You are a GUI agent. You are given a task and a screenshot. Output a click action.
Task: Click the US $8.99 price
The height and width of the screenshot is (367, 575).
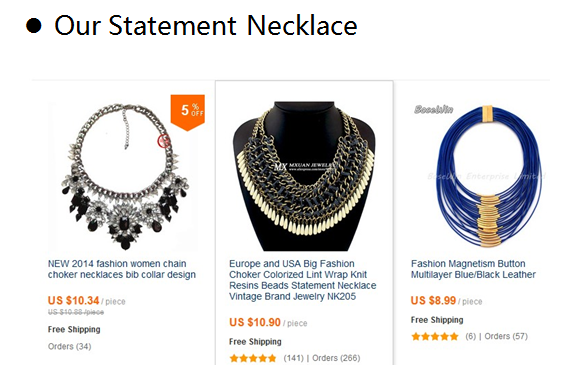pos(433,301)
